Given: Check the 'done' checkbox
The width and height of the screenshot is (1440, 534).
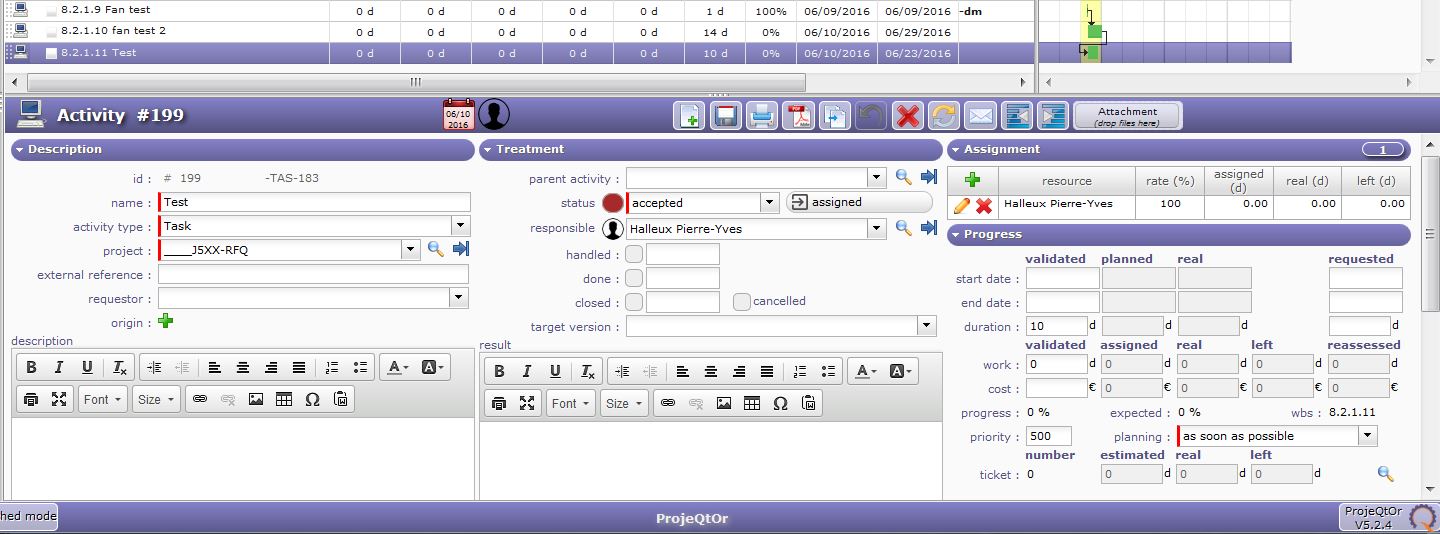Looking at the screenshot, I should 634,279.
